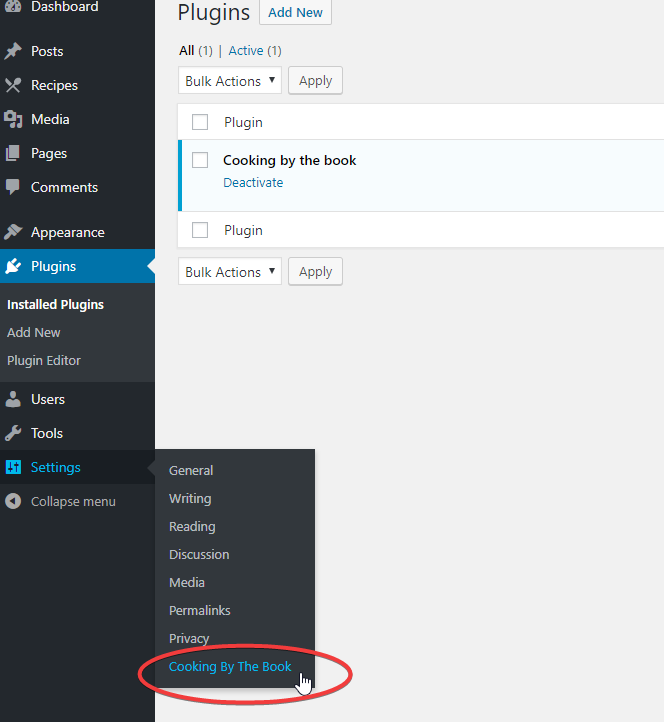664x722 pixels.
Task: Click the bottom Apply button
Action: click(x=315, y=272)
